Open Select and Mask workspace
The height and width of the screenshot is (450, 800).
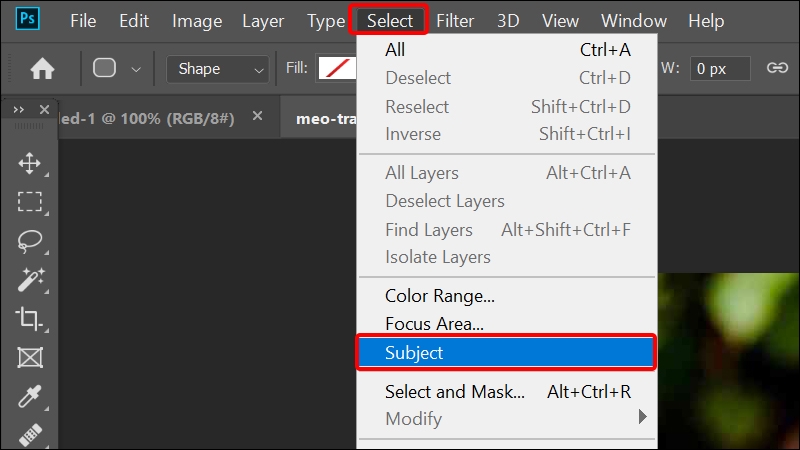pos(507,392)
